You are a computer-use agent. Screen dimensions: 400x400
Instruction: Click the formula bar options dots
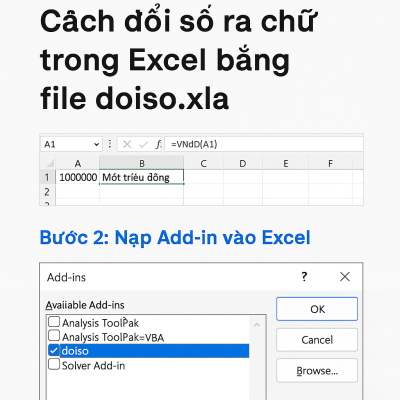[110, 144]
